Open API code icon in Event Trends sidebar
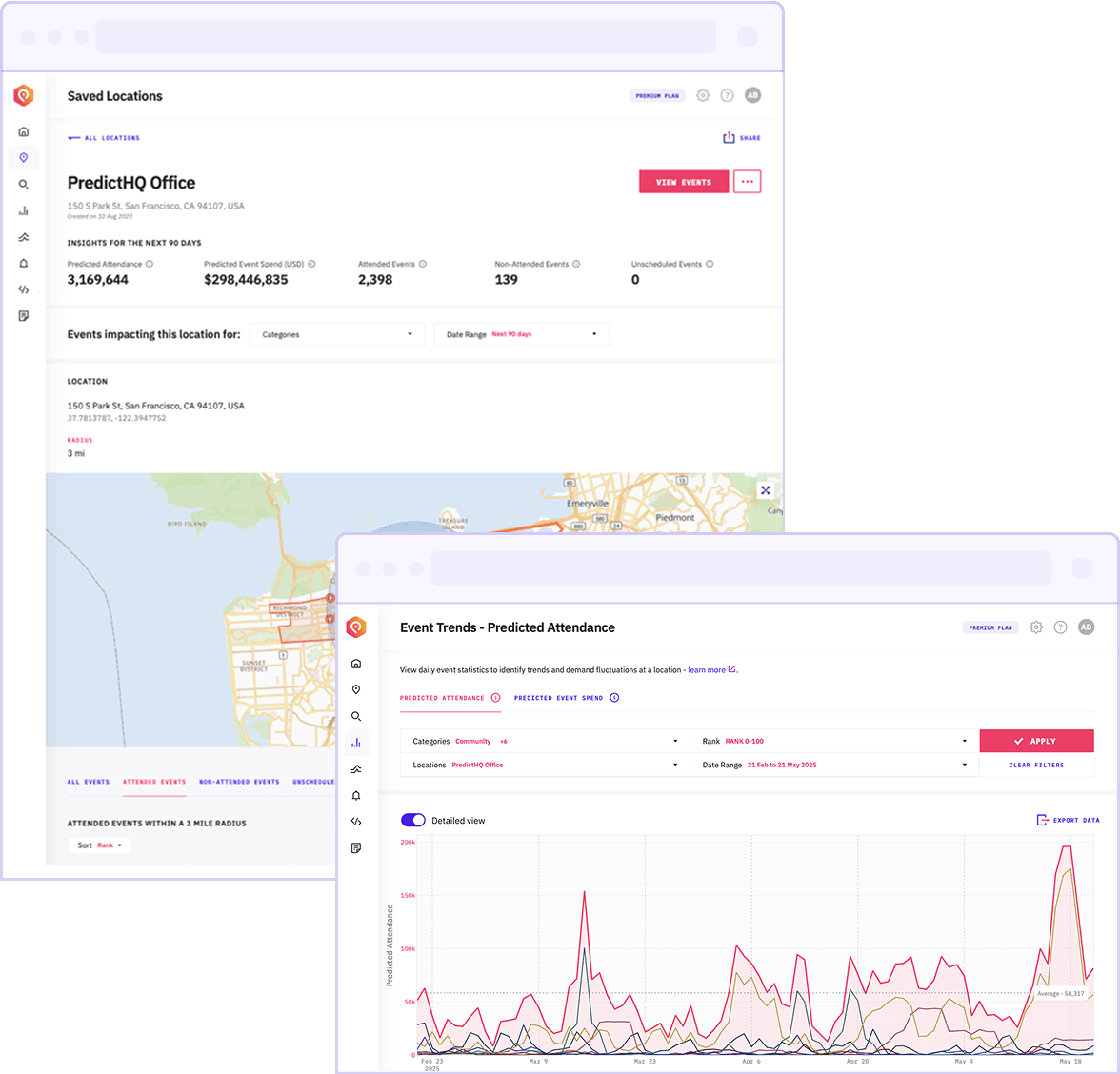The image size is (1120, 1074). pyautogui.click(x=356, y=821)
